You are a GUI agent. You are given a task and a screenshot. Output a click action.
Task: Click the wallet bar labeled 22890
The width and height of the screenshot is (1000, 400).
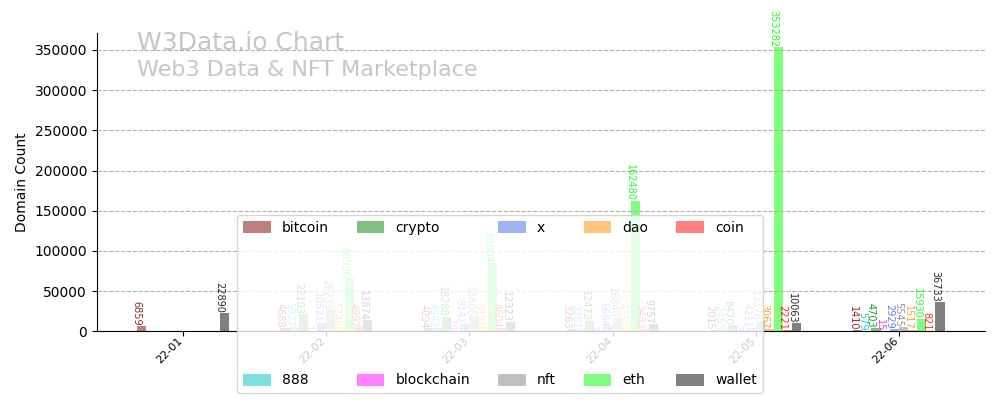click(x=224, y=322)
